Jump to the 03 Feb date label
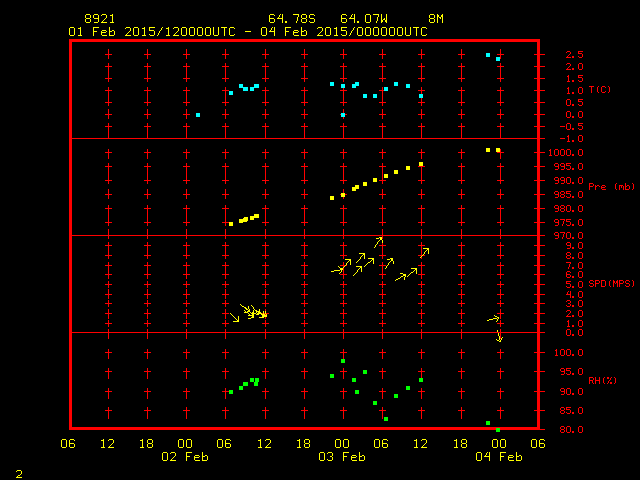The height and width of the screenshot is (480, 640). 342,457
